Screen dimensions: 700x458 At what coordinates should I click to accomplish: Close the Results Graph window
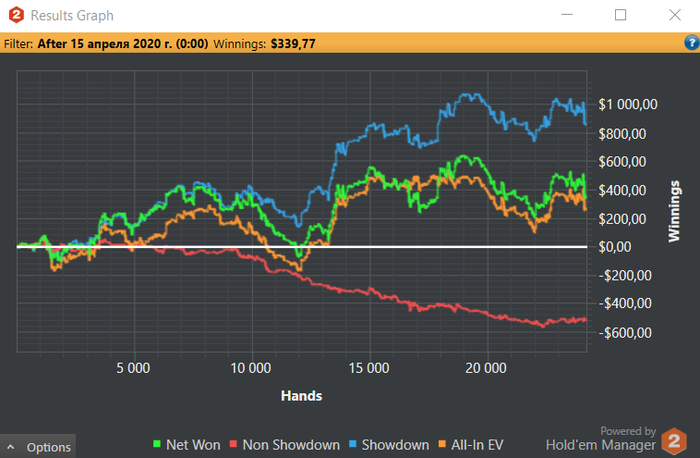(x=675, y=15)
